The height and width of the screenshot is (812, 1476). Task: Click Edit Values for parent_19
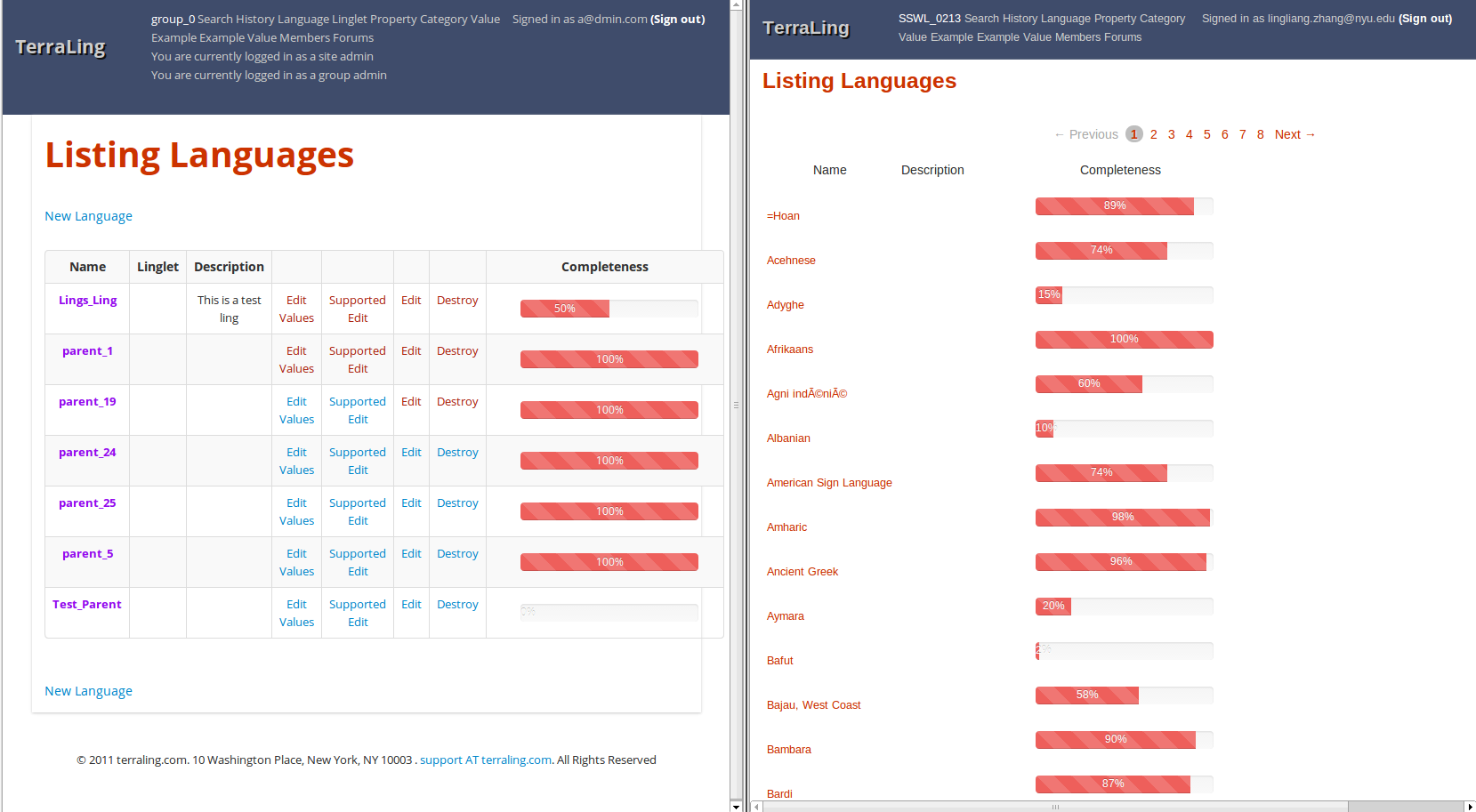[296, 411]
